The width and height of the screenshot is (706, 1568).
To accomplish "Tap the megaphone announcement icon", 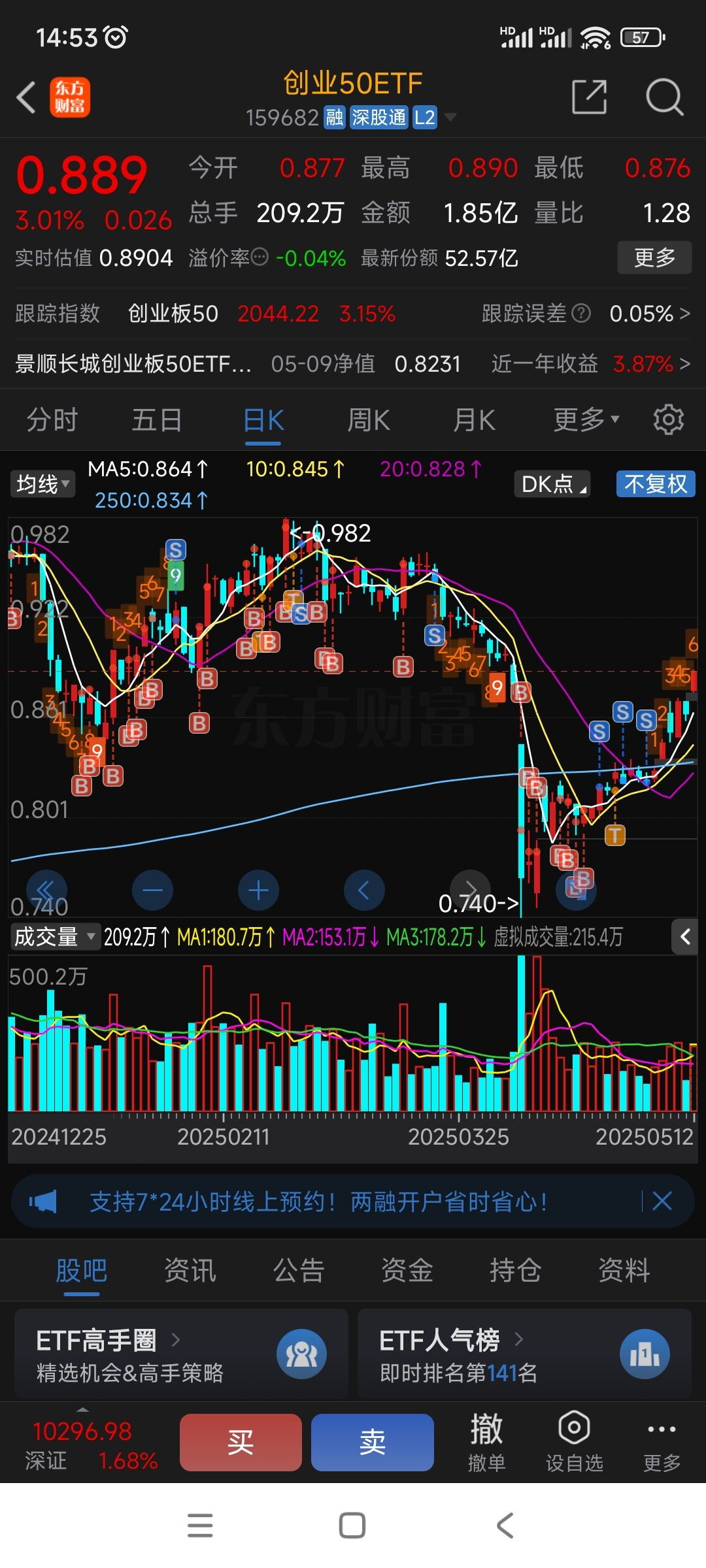I will tap(43, 1201).
